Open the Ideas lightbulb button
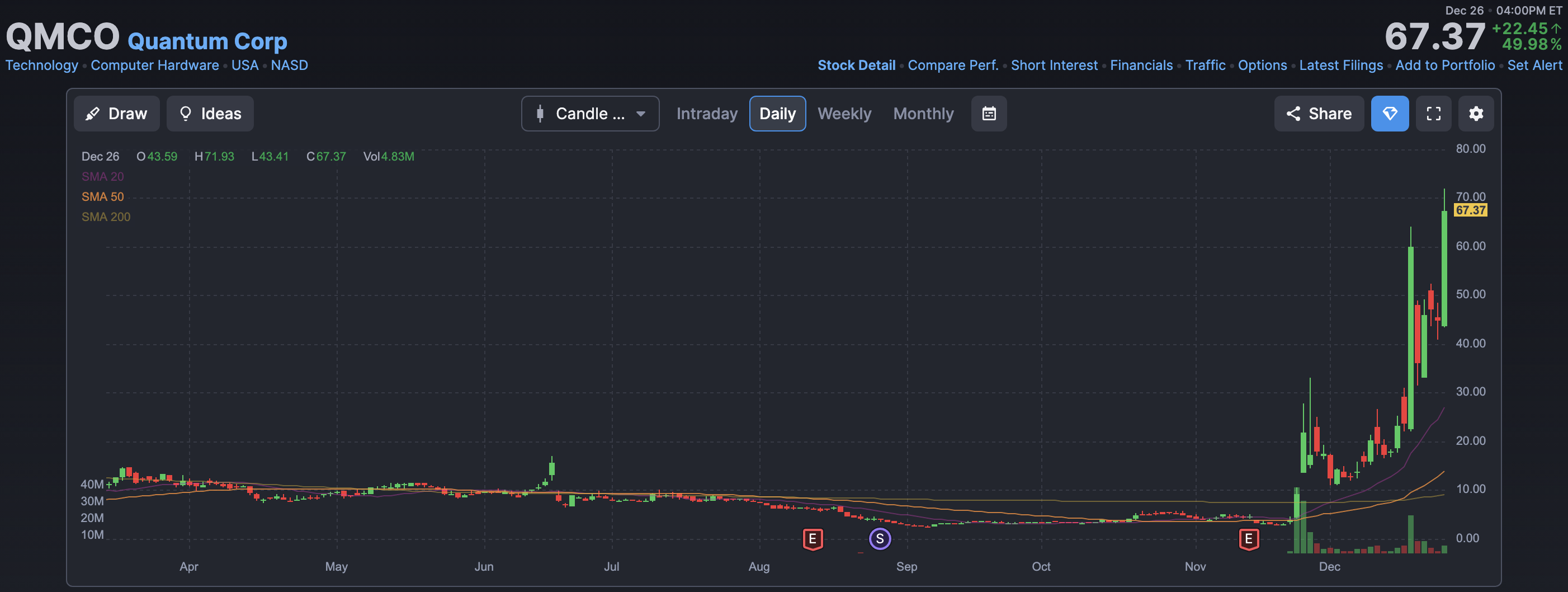Image resolution: width=1568 pixels, height=592 pixels. tap(210, 113)
